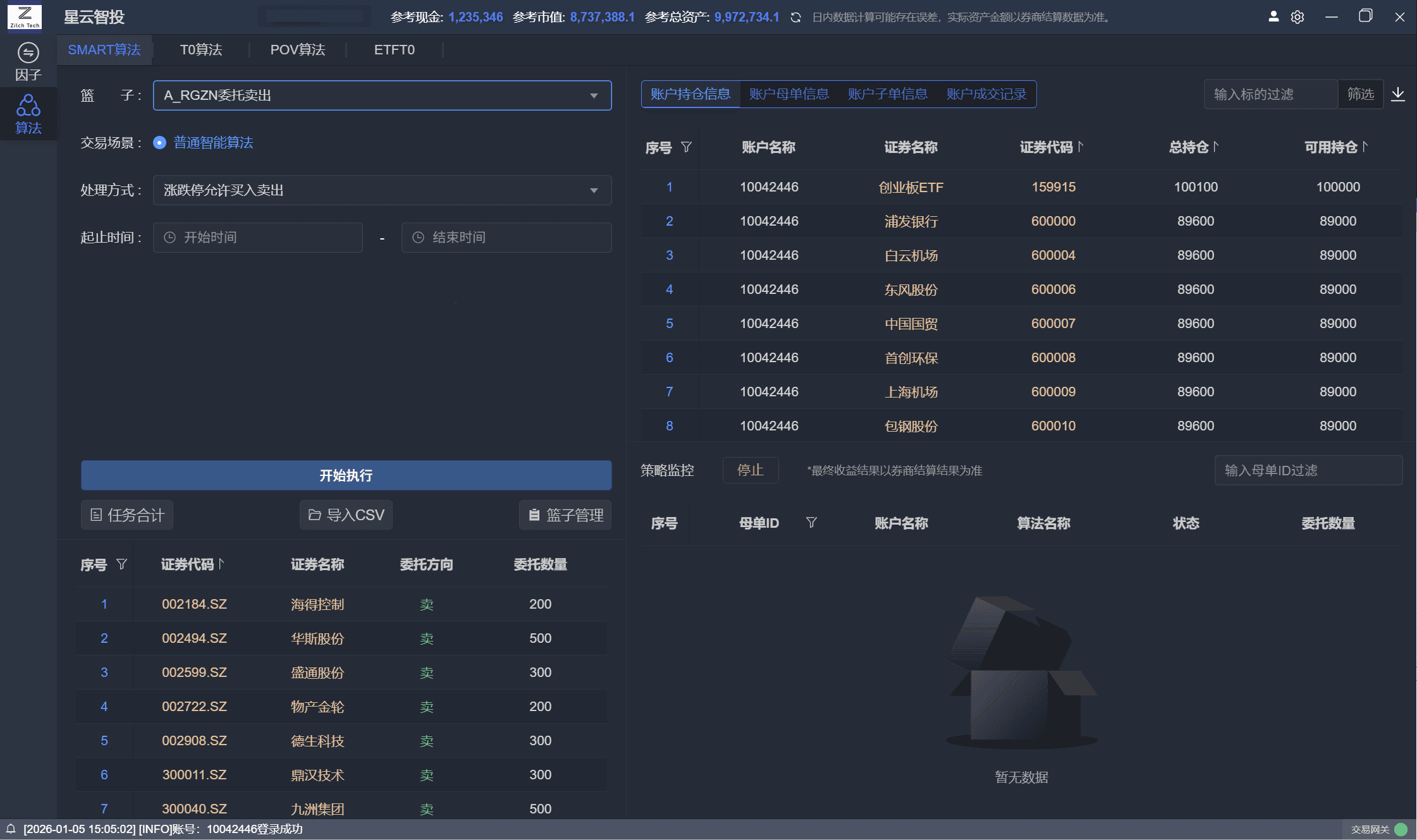Open the 开始时间 time picker
The width and height of the screenshot is (1417, 840).
point(258,238)
